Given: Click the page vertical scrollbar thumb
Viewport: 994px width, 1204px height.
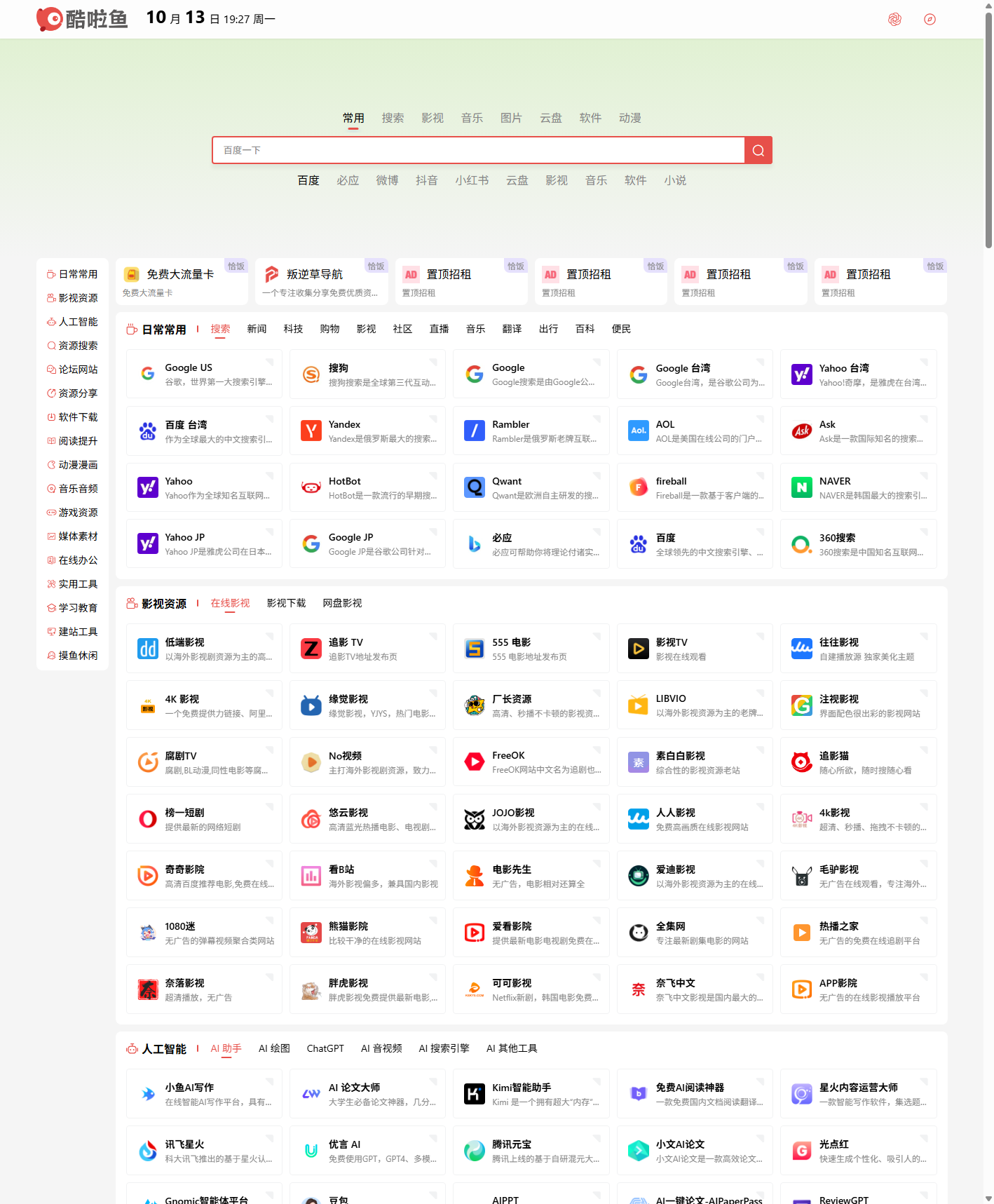Looking at the screenshot, I should (x=988, y=130).
